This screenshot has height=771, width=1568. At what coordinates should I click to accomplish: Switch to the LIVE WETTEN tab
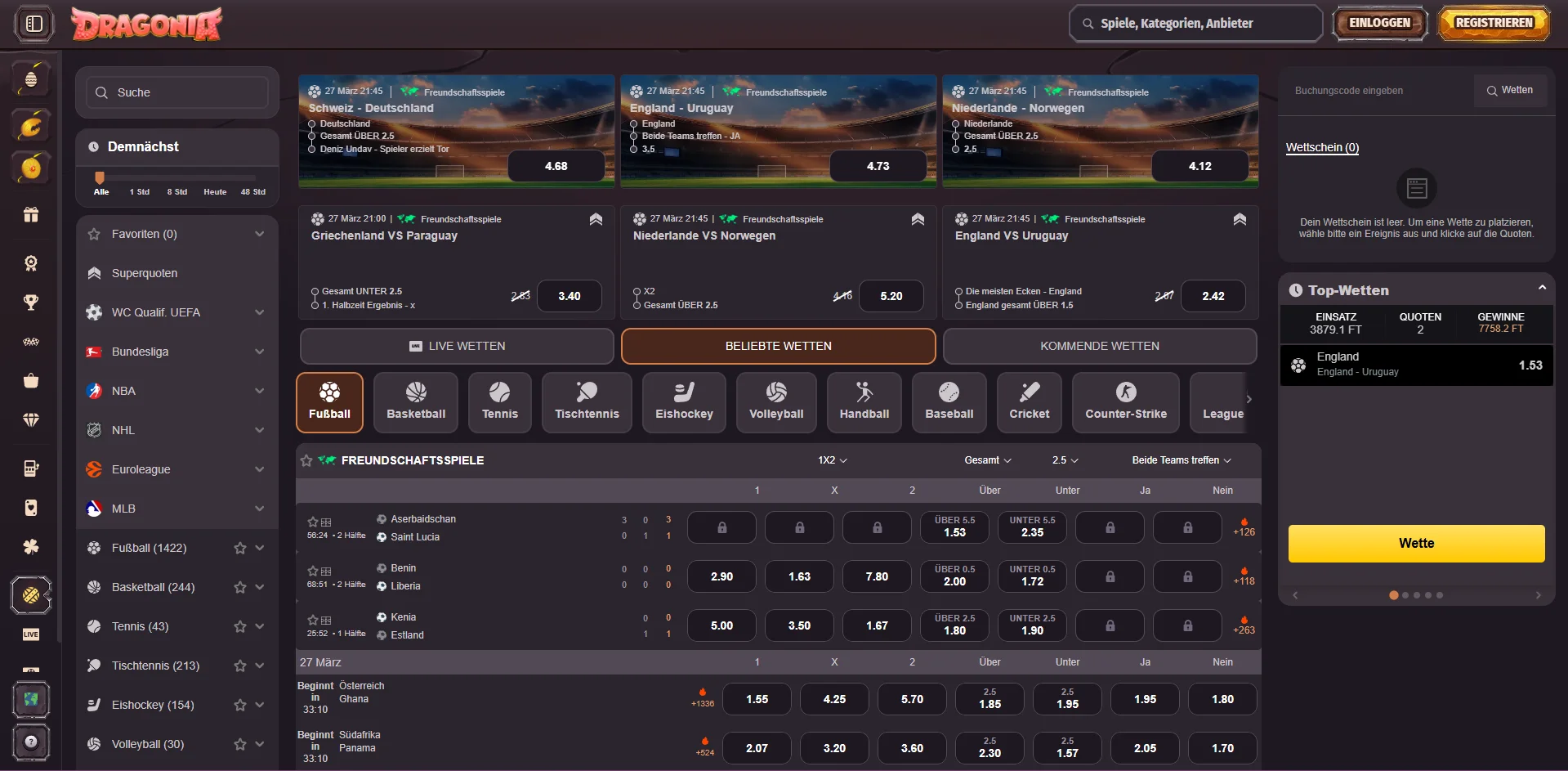[x=456, y=346]
